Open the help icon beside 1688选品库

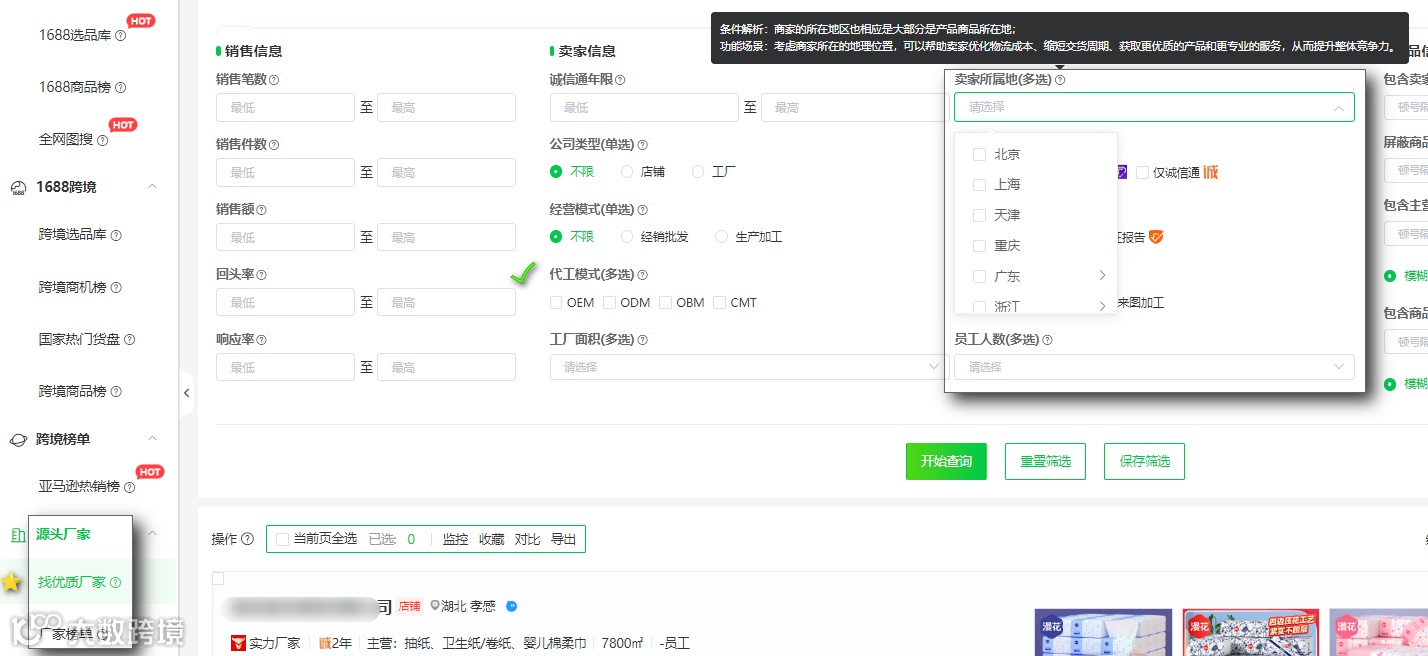click(x=121, y=35)
